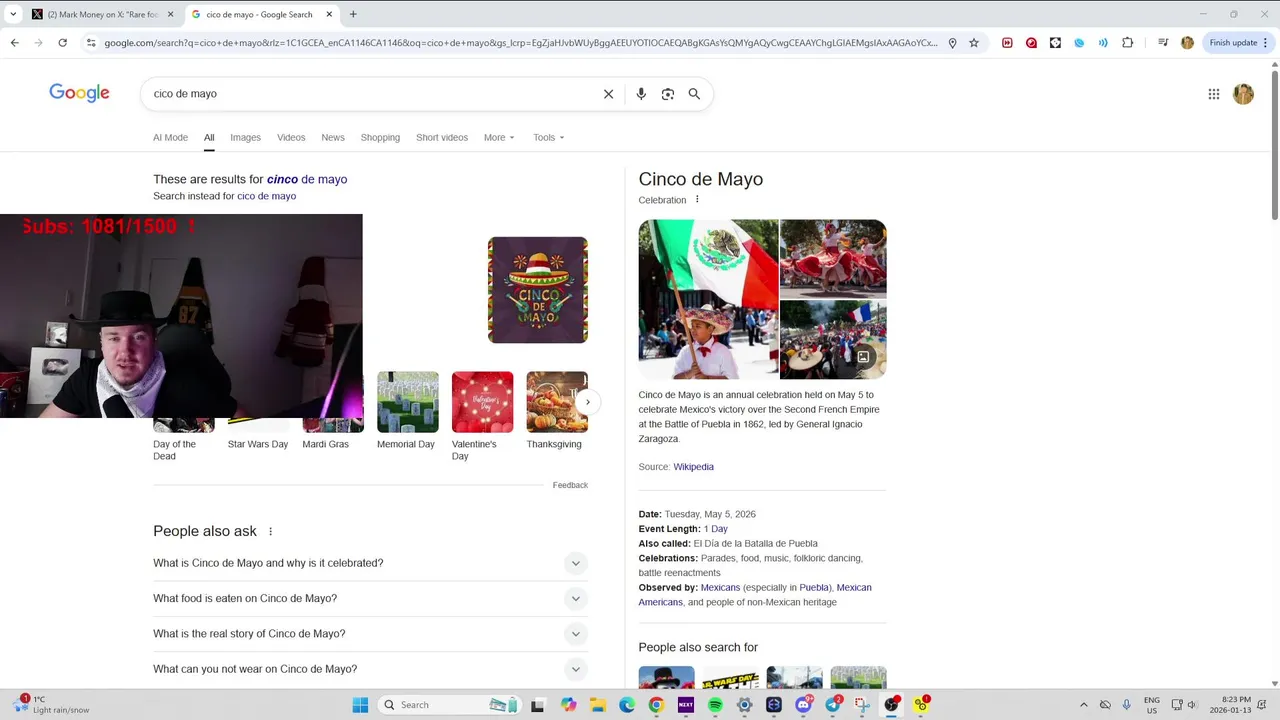
Task: Open the Tools dropdown
Action: pos(549,137)
